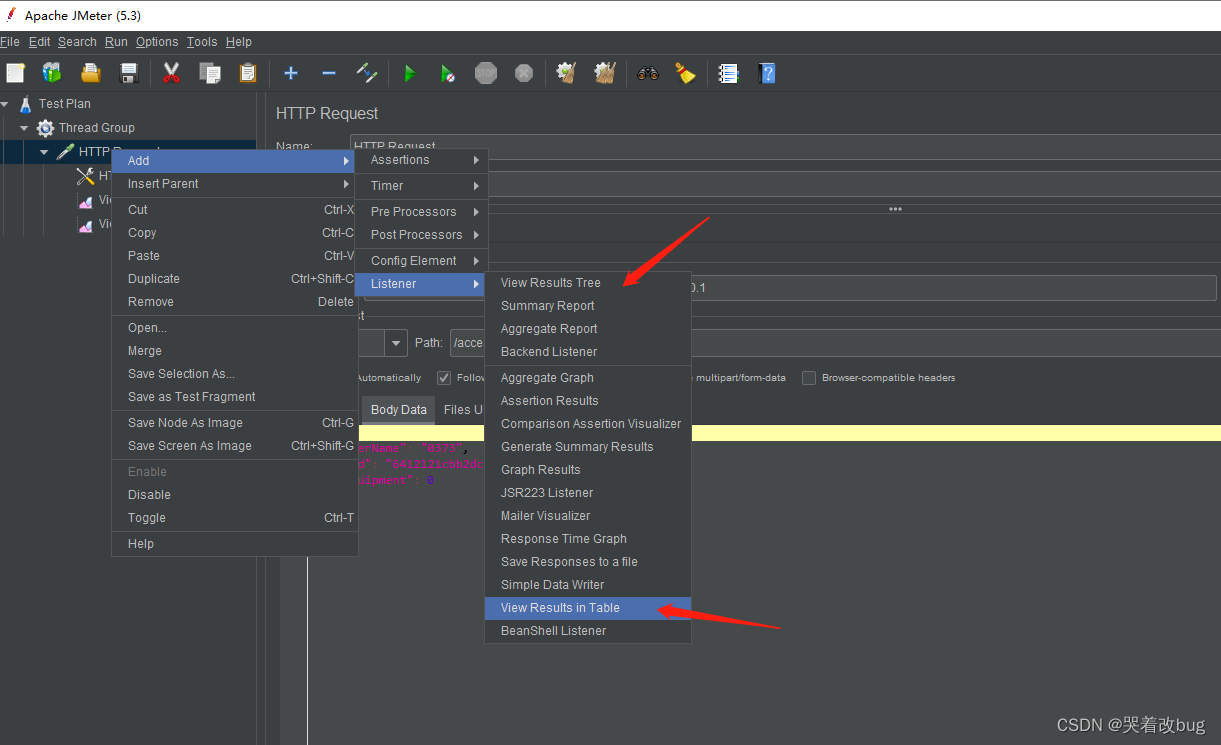Start the test with the green play icon
Image resolution: width=1221 pixels, height=745 pixels.
click(409, 73)
